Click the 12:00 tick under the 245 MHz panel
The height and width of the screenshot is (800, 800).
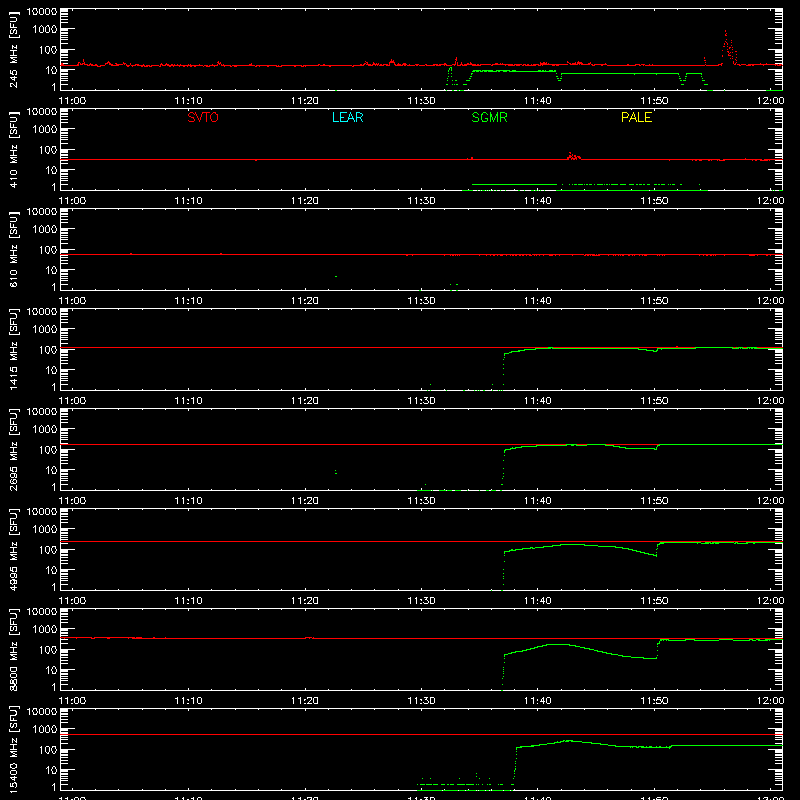(770, 101)
